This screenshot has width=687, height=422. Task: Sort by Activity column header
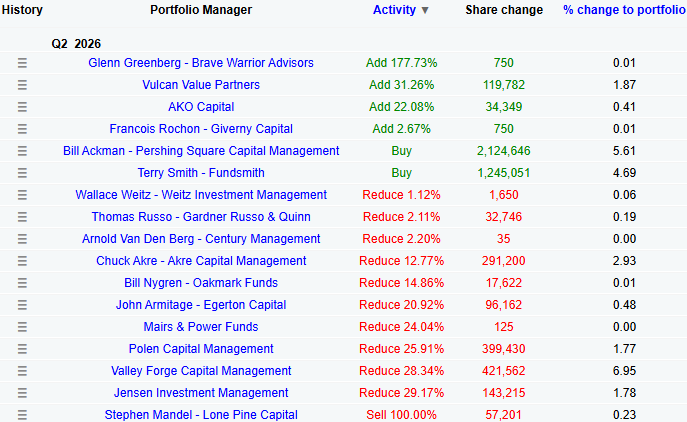[394, 10]
